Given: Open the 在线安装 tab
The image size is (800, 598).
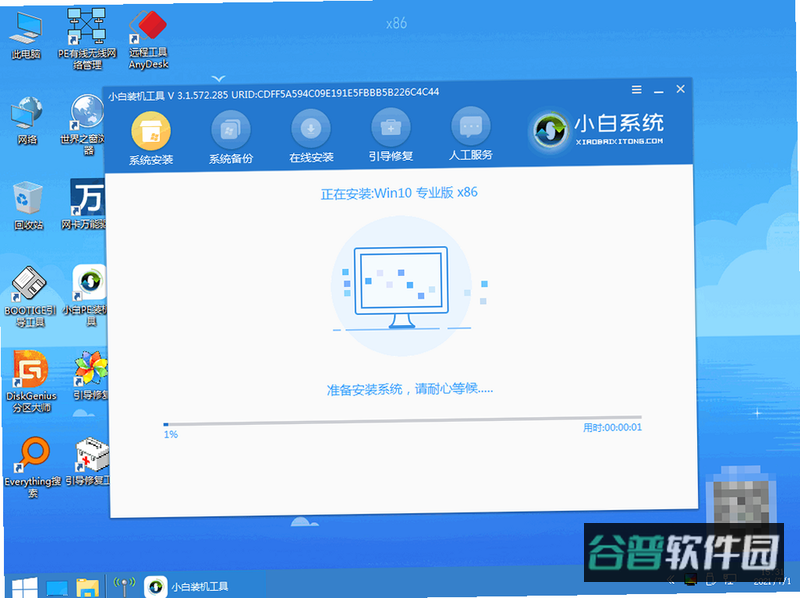Looking at the screenshot, I should (x=311, y=137).
